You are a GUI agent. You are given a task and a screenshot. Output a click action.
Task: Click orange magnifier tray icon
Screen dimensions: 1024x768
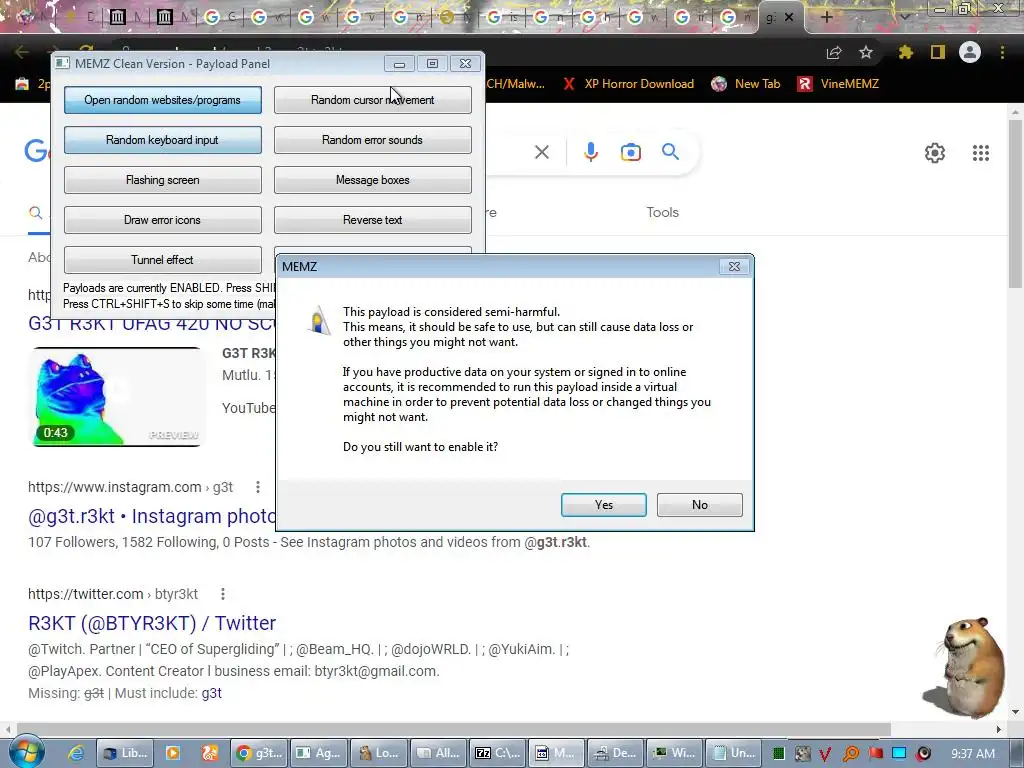pos(850,754)
